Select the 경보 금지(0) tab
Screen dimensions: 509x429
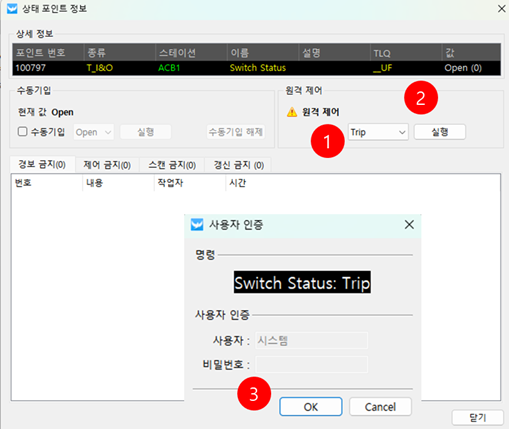coord(42,164)
